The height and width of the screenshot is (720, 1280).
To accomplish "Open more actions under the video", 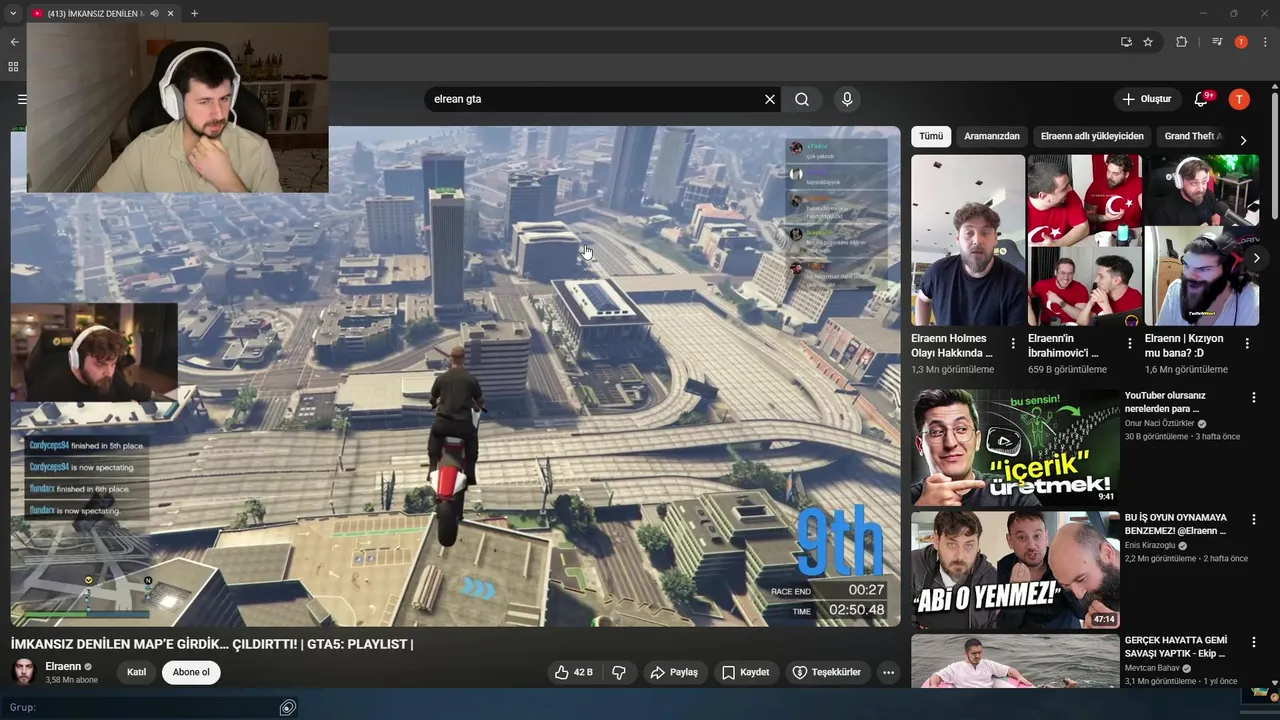I will point(888,672).
